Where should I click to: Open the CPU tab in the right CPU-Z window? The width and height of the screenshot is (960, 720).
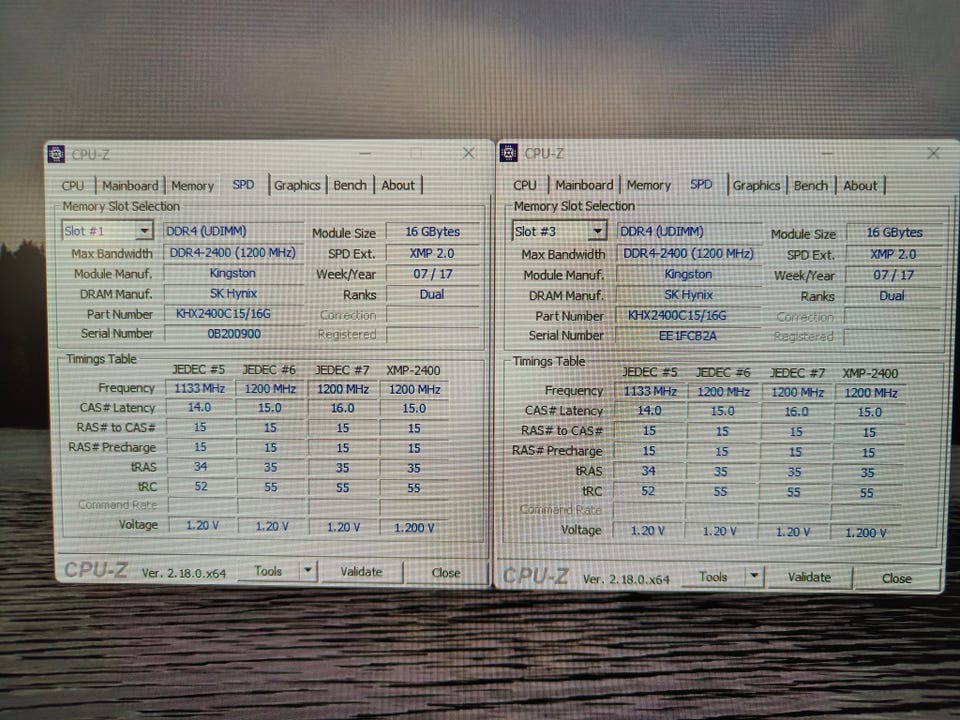pos(525,185)
